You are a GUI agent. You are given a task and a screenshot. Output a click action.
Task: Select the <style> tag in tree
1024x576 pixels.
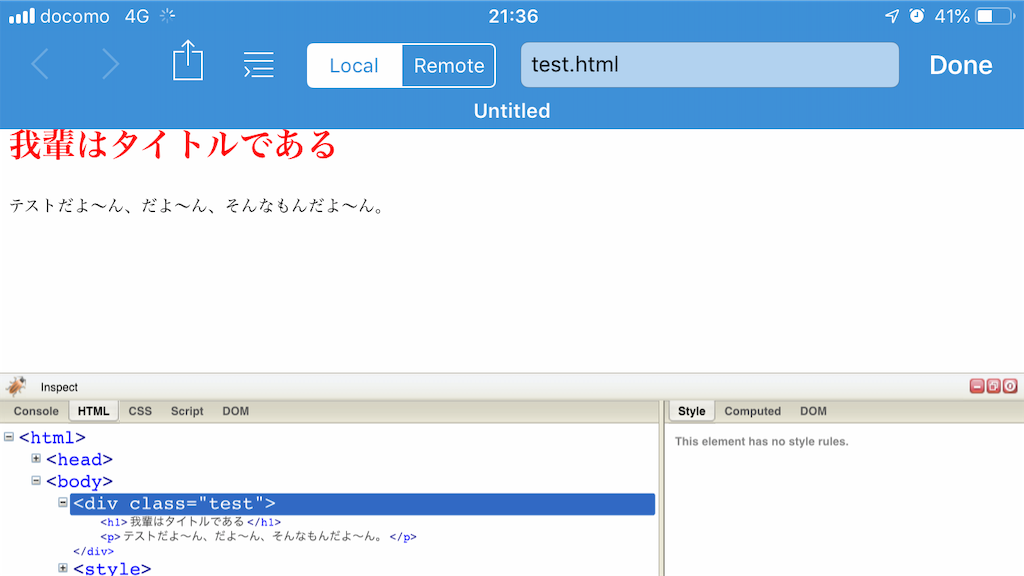pyautogui.click(x=112, y=568)
